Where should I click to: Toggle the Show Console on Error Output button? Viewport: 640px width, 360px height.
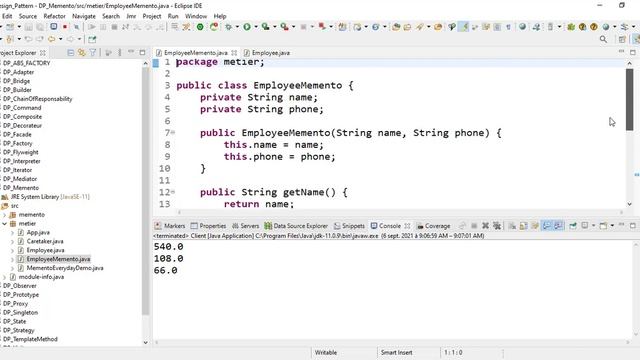pos(558,226)
